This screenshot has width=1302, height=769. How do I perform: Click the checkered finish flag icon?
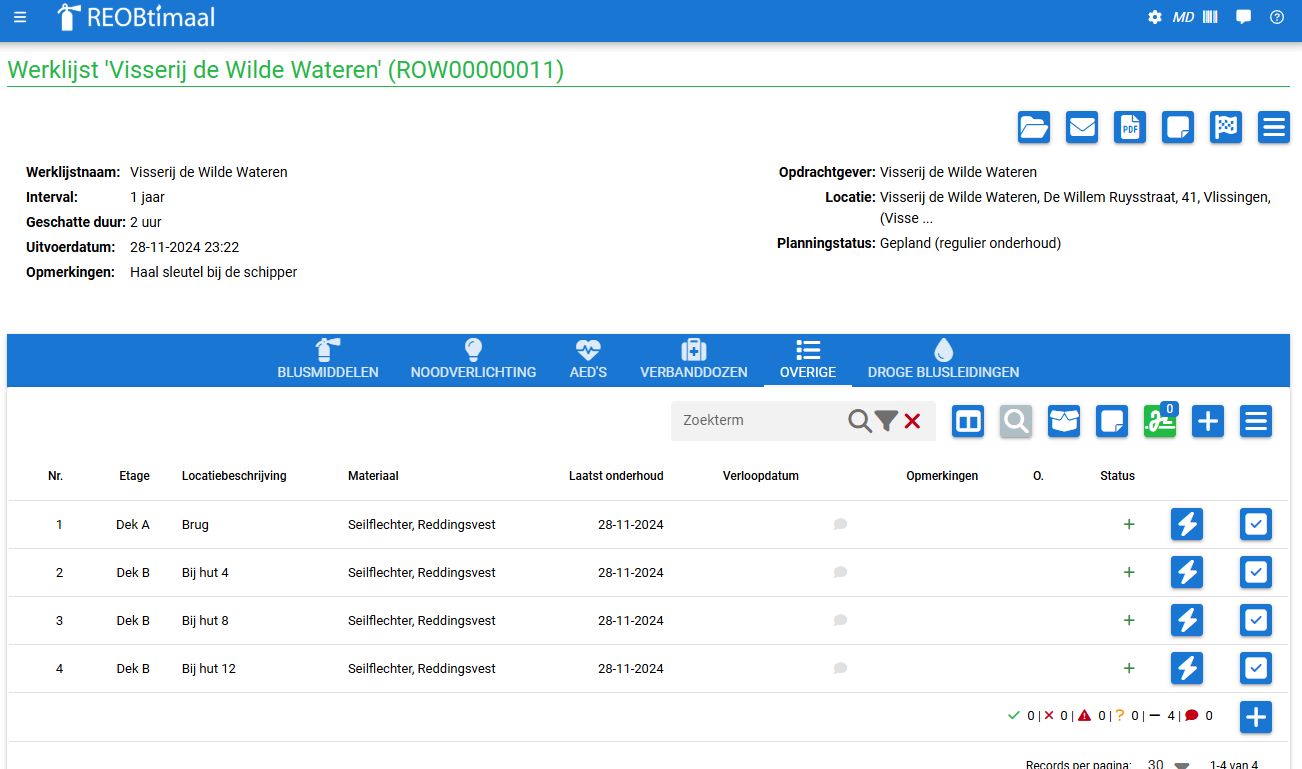coord(1226,127)
